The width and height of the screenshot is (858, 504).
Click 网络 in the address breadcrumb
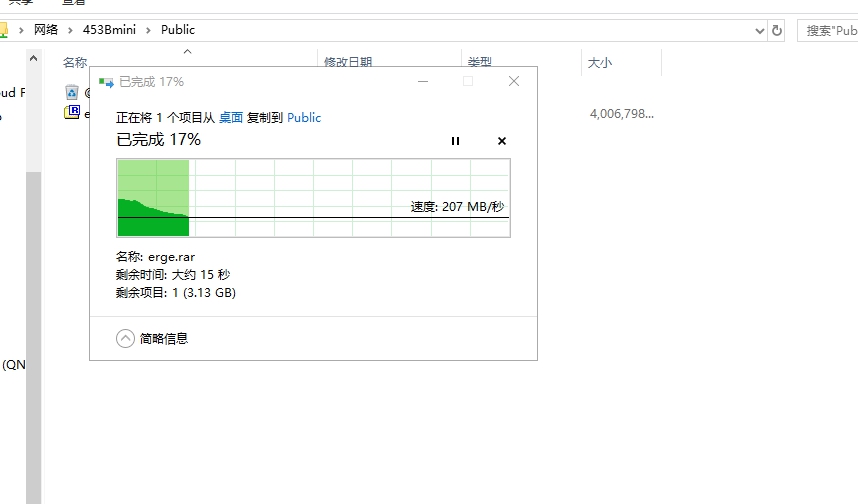coord(46,30)
